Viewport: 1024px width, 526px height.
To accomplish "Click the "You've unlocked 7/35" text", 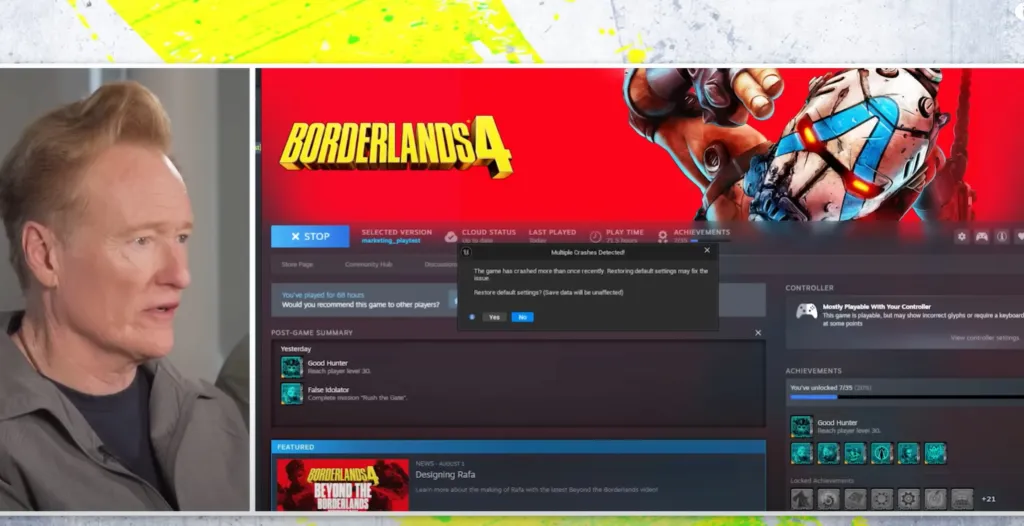I will click(x=822, y=387).
